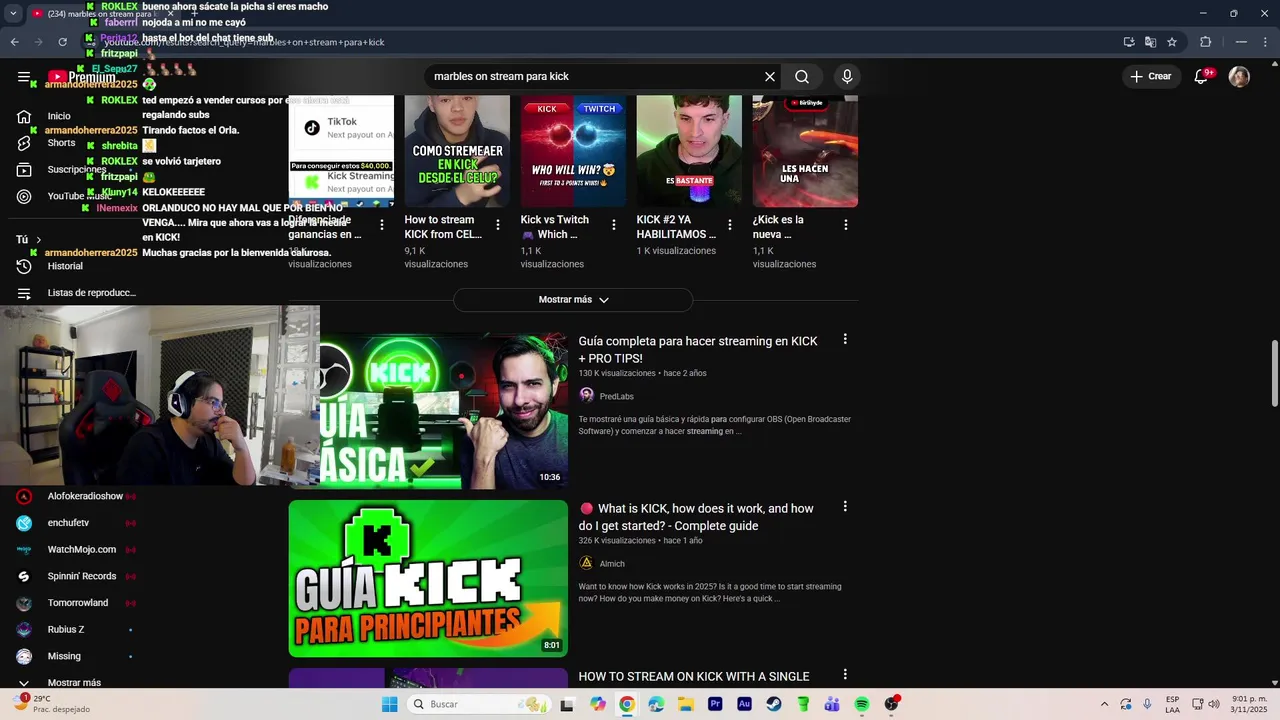Open options for 'Kick vs Twitch' short
This screenshot has height=720, width=1280.
[614, 226]
